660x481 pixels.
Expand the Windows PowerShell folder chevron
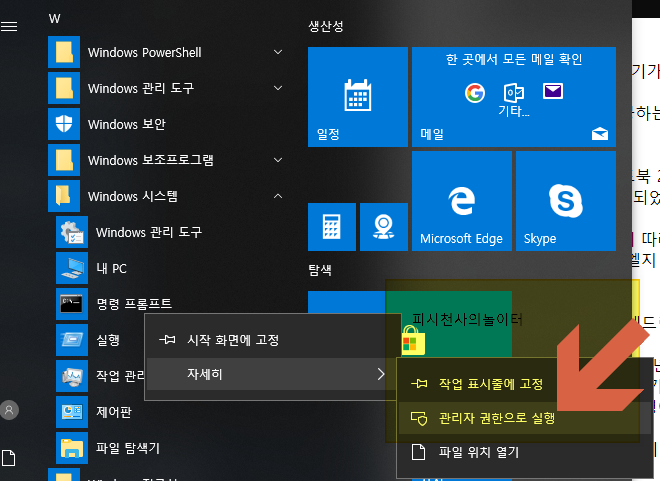click(278, 52)
